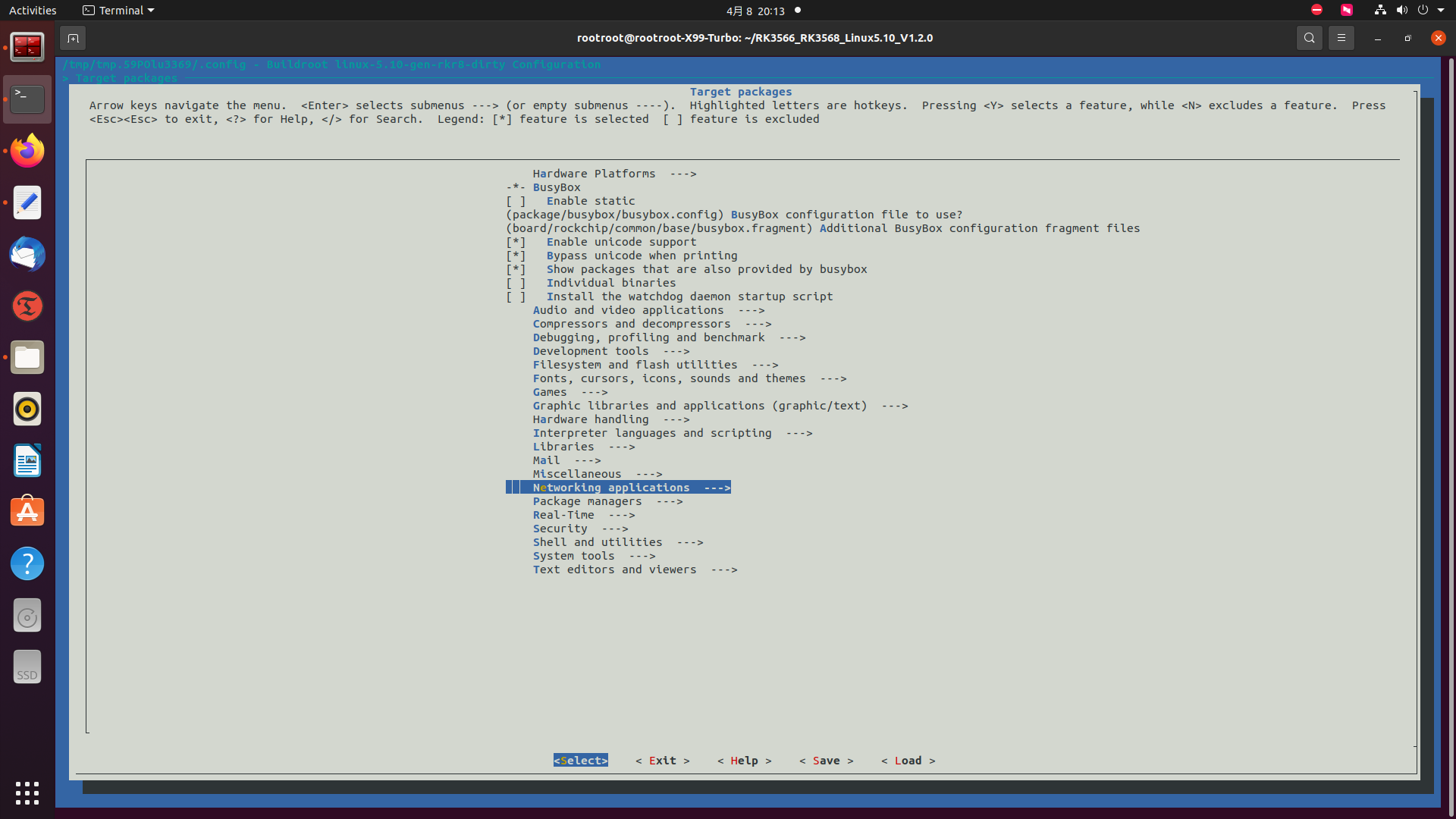Viewport: 1456px width, 819px height.
Task: Enable Install the watchdog daemon startup script
Action: 516,297
